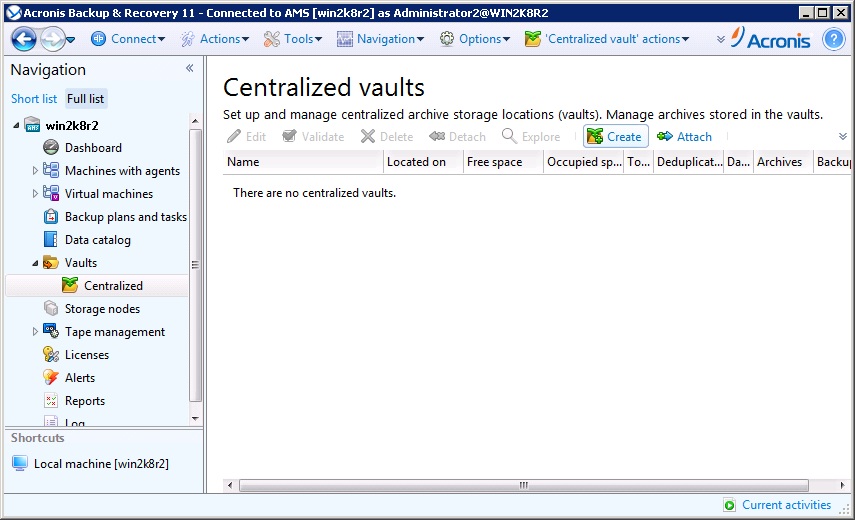Viewport: 855px width, 520px height.
Task: Switch to Full list view
Action: 86,99
